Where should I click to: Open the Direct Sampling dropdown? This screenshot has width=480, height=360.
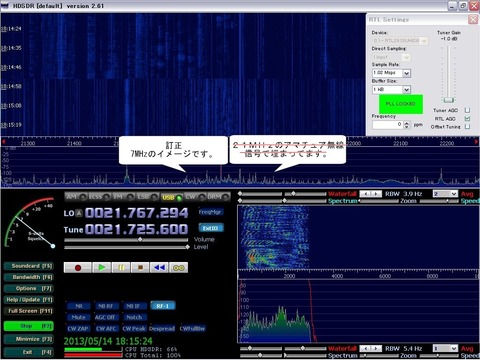(x=406, y=57)
